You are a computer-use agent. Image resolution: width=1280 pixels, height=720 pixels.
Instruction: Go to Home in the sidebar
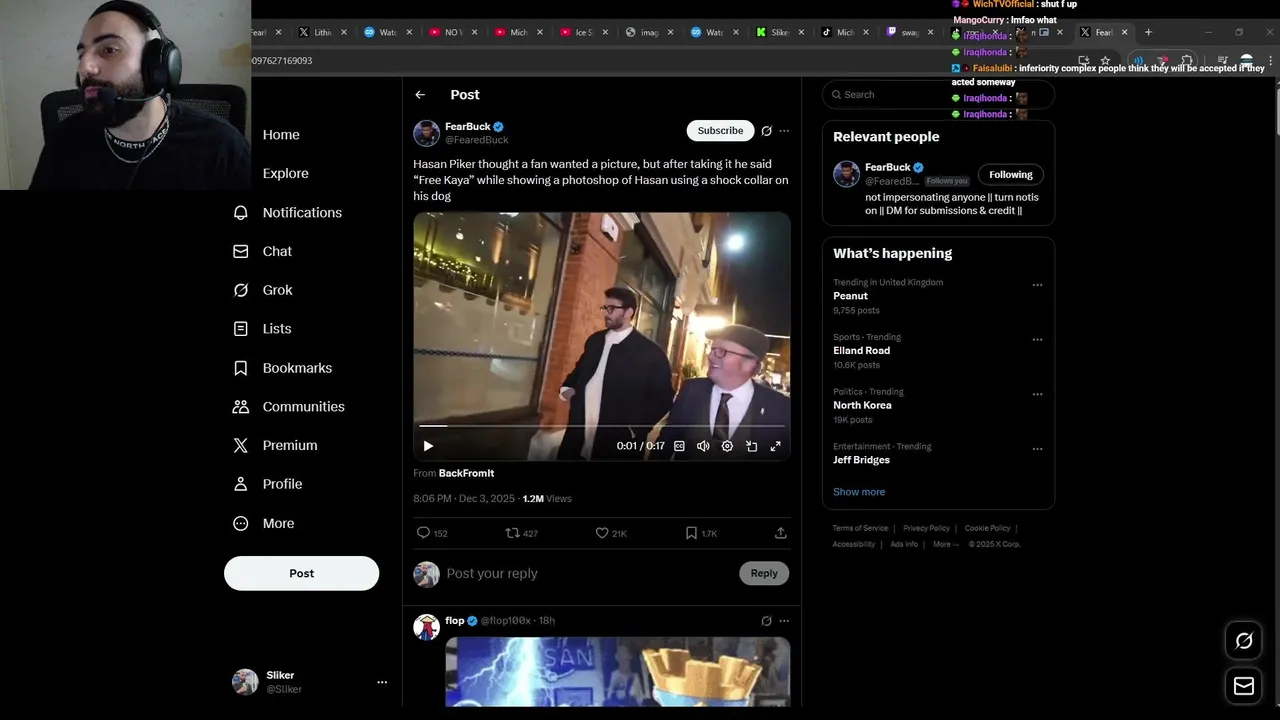tap(266, 135)
